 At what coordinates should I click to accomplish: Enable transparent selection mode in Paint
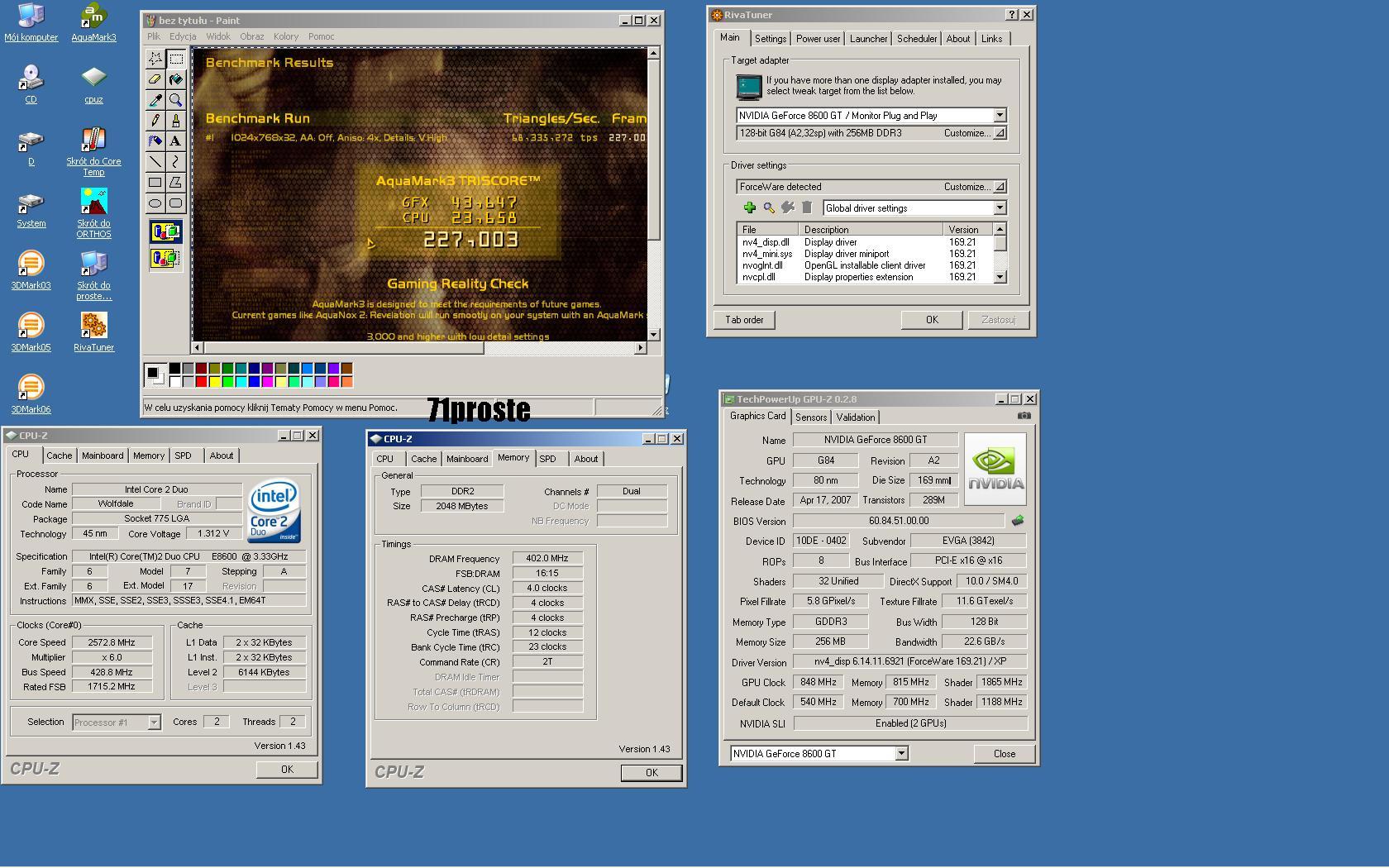(165, 259)
